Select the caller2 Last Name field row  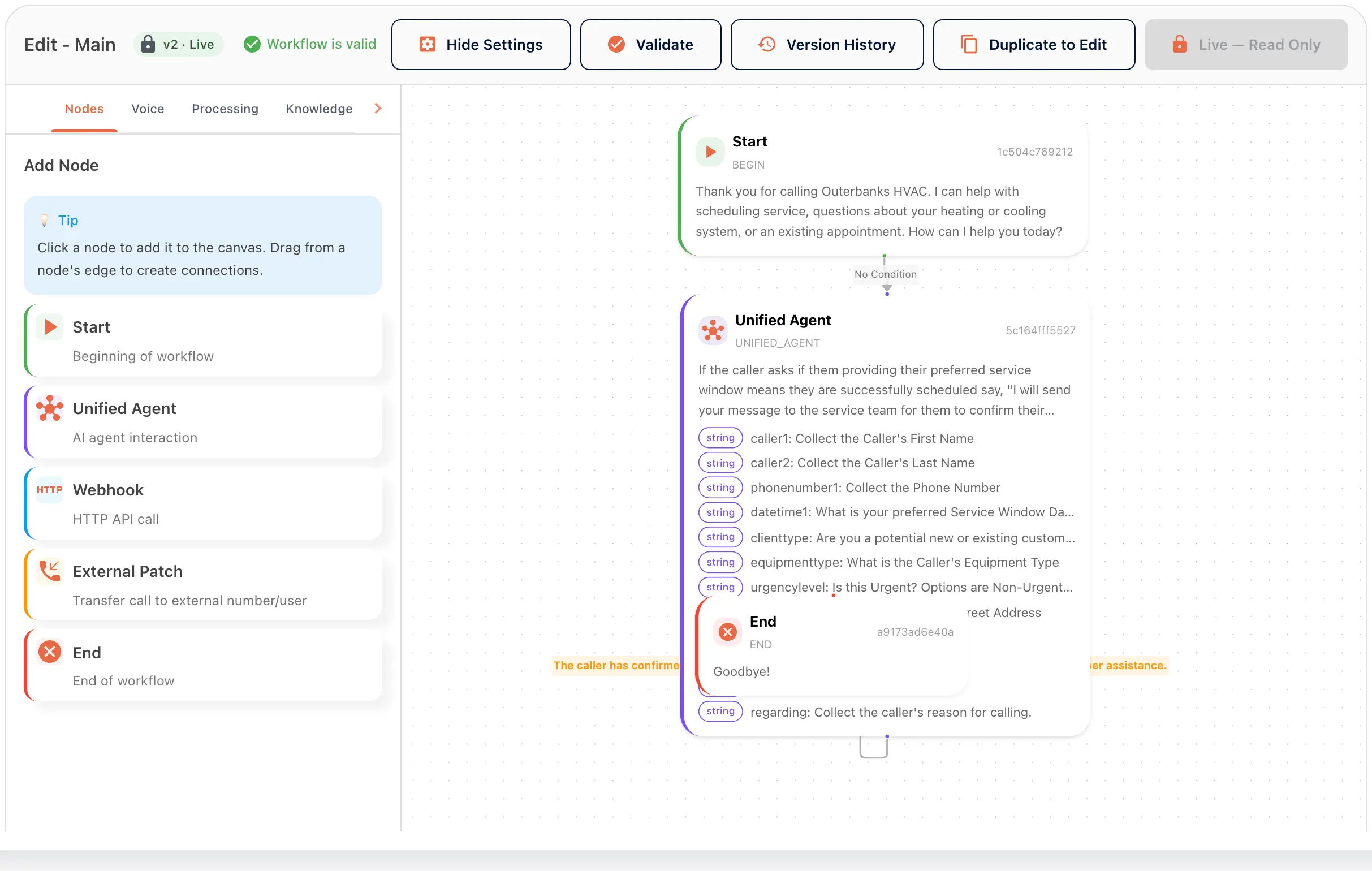coord(887,463)
